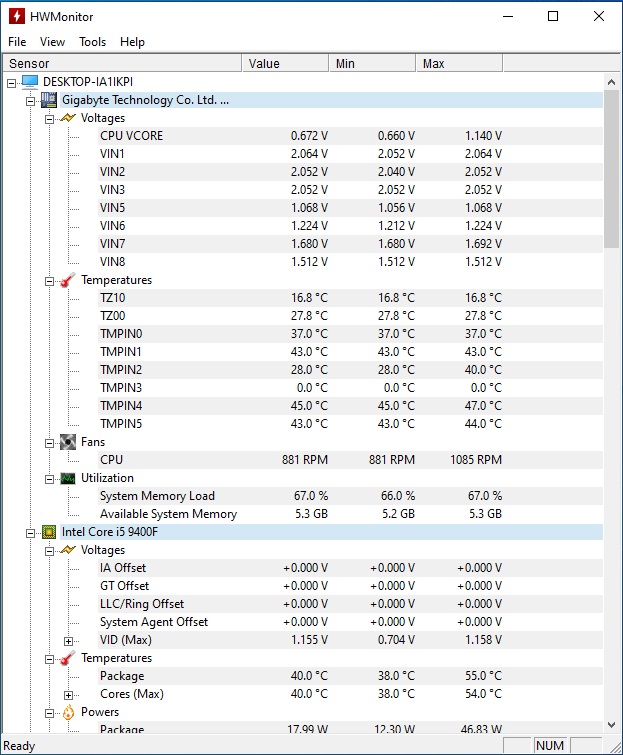Collapse the Powers group

tap(49, 713)
